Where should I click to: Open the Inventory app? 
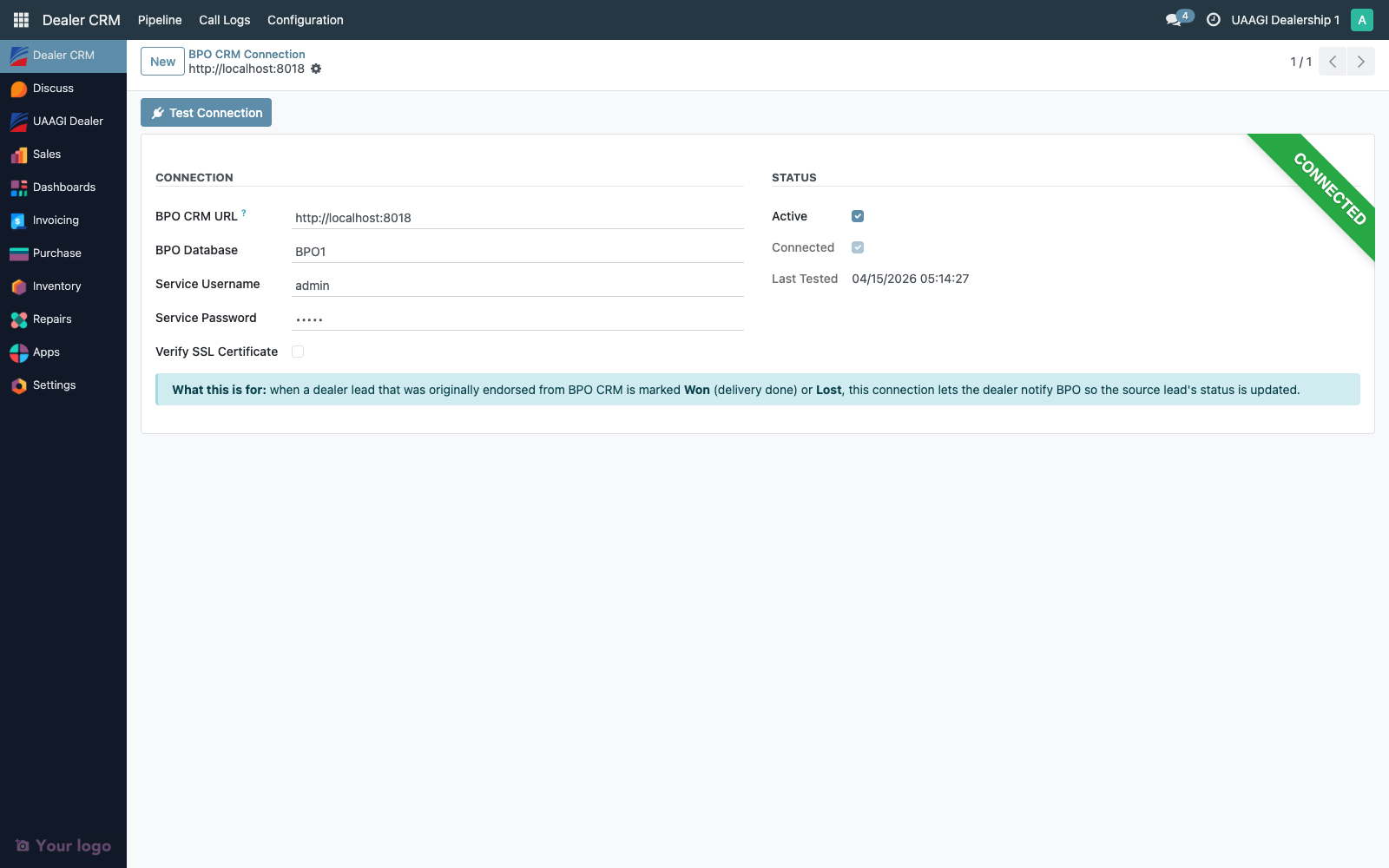56,286
